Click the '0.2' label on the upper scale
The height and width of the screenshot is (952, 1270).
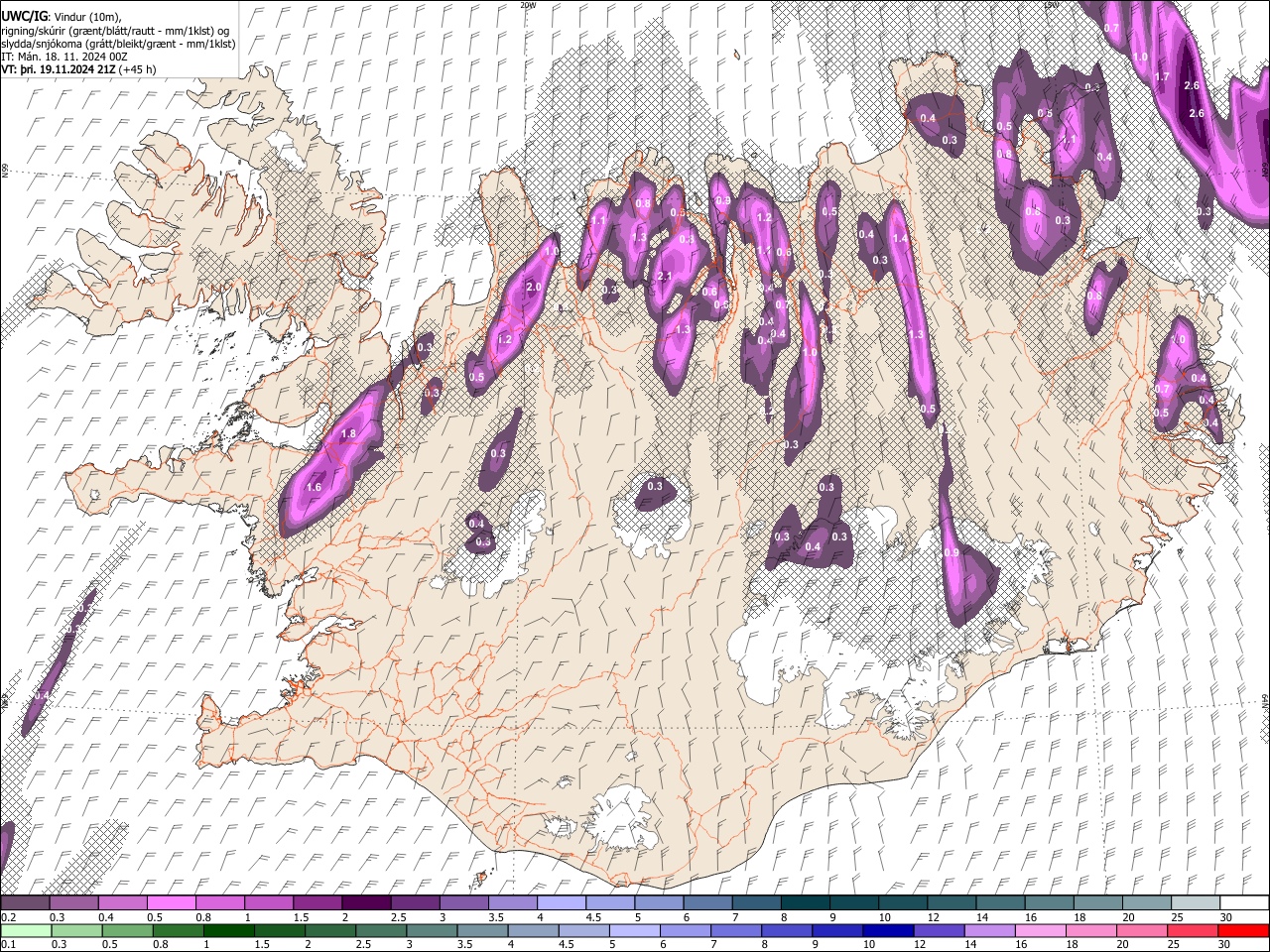coord(8,917)
